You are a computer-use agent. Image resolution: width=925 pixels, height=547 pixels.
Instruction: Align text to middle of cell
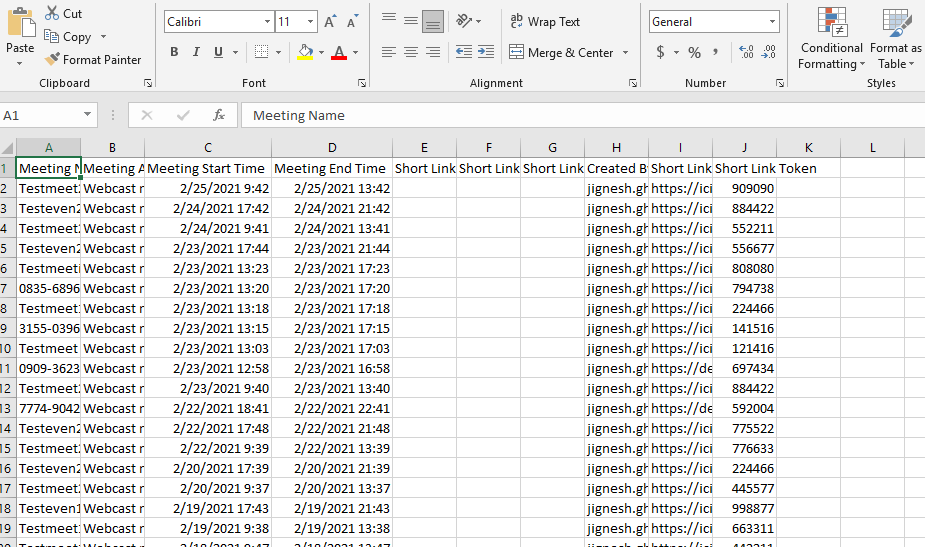pyautogui.click(x=411, y=21)
